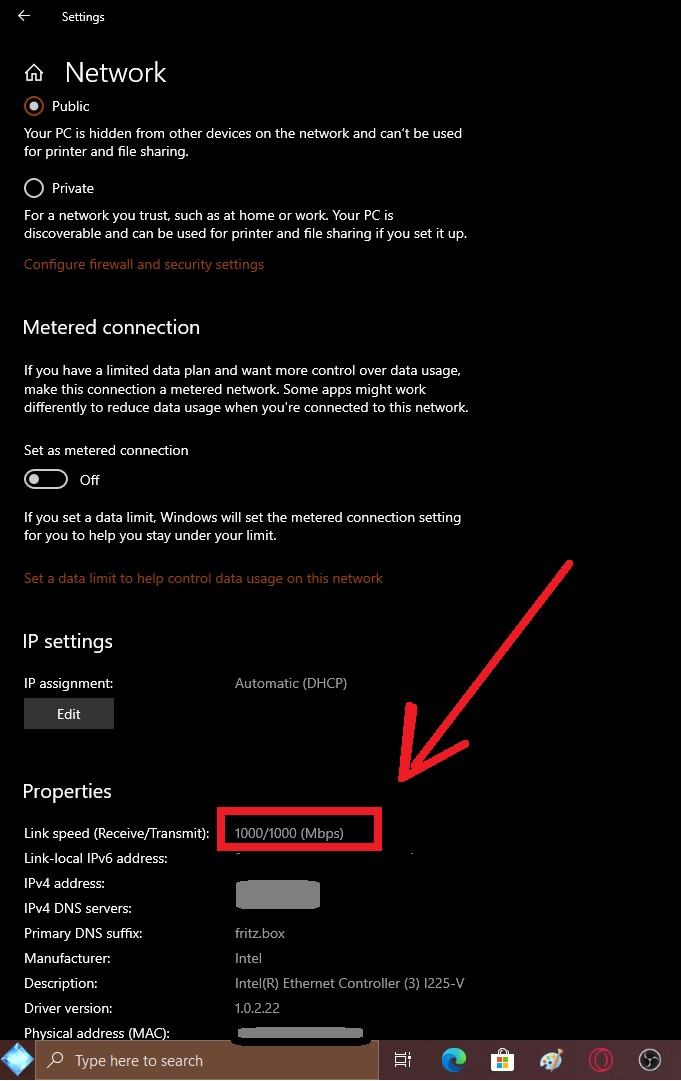
Task: Click the fritz.box DNS suffix value
Action: pos(260,933)
